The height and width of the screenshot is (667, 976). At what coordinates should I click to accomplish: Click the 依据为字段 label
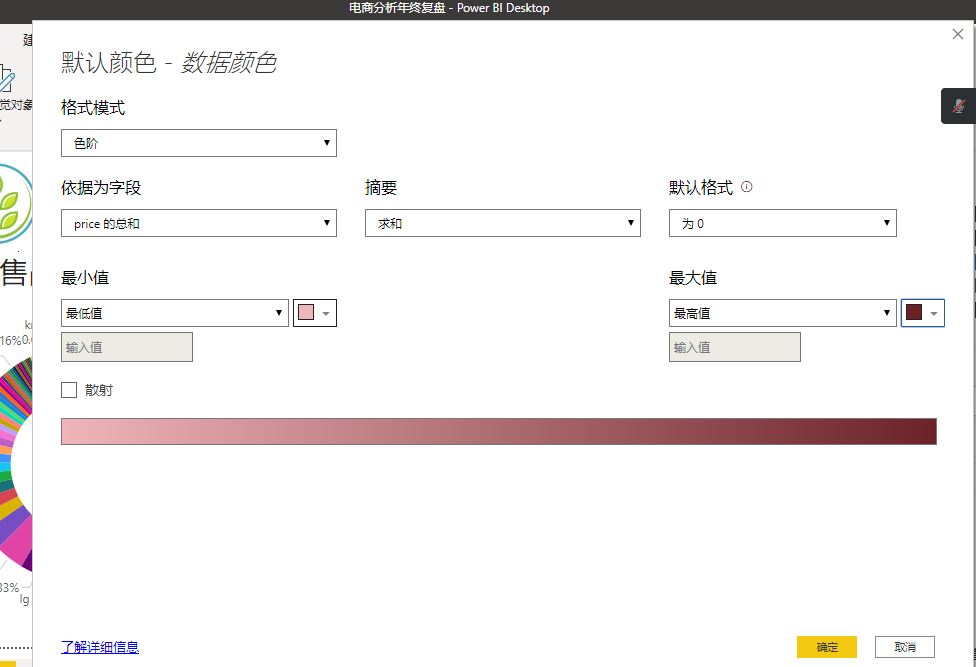(101, 187)
